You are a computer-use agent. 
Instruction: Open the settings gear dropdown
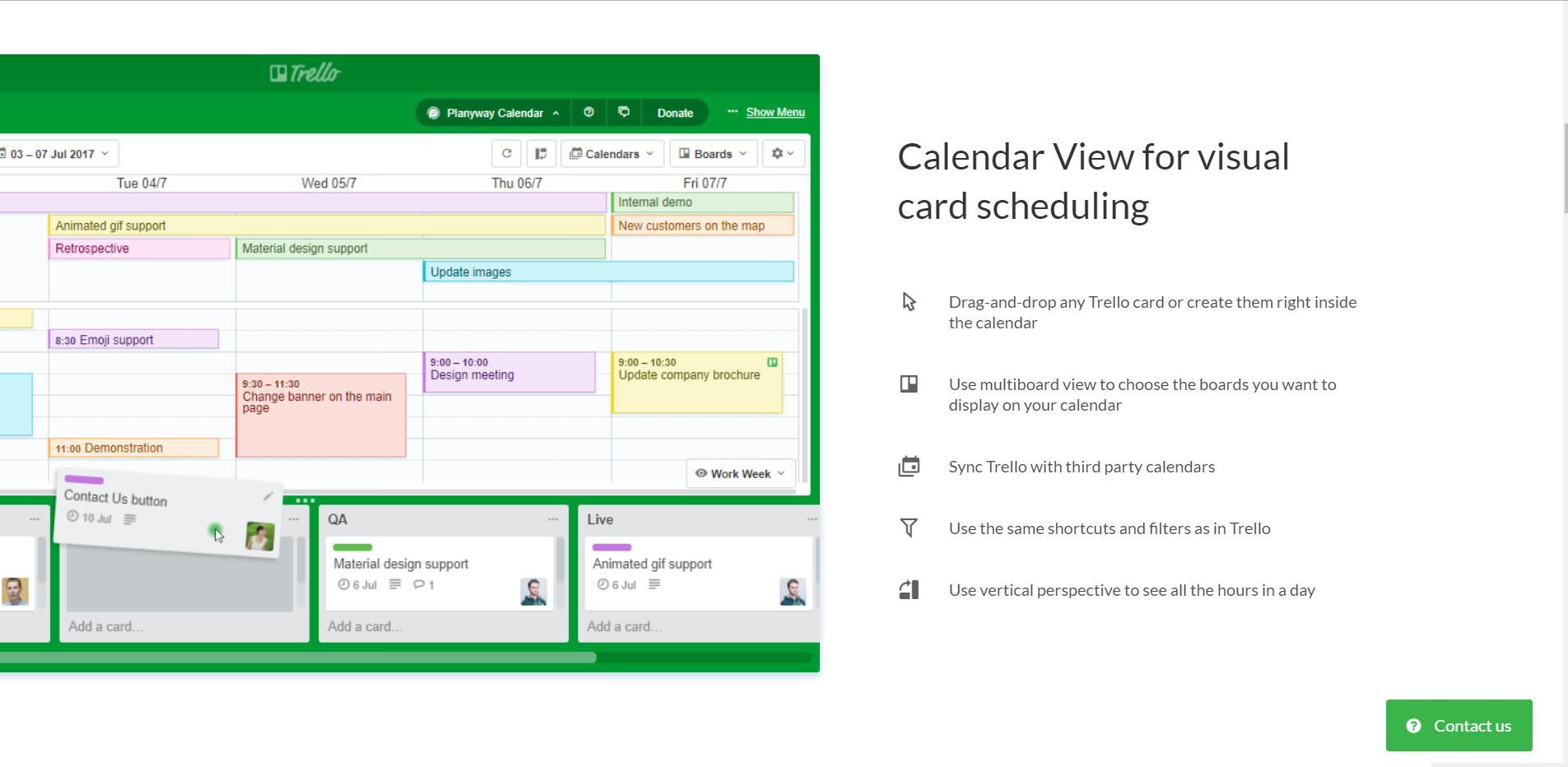[783, 154]
